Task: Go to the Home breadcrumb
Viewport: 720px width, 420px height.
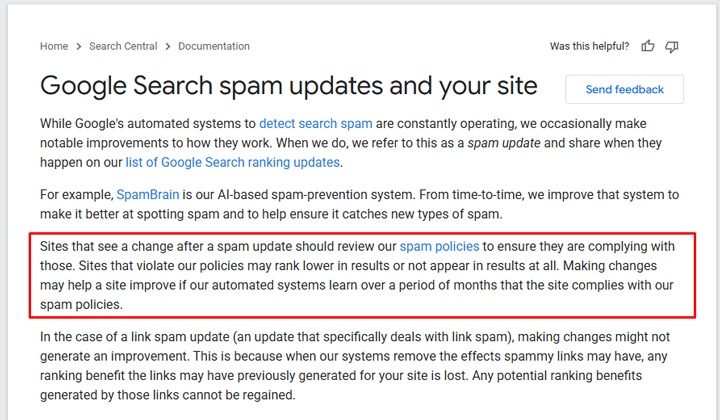Action: click(x=54, y=46)
